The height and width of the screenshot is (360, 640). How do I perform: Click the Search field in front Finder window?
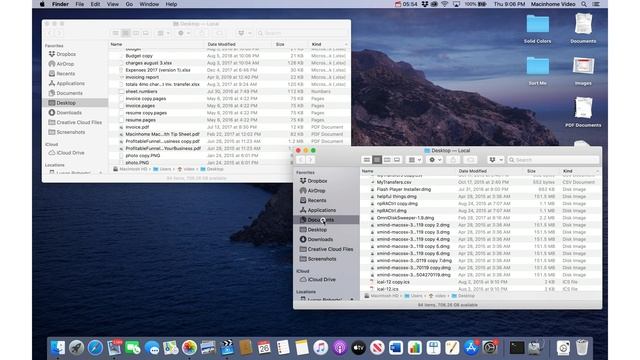pyautogui.click(x=553, y=160)
